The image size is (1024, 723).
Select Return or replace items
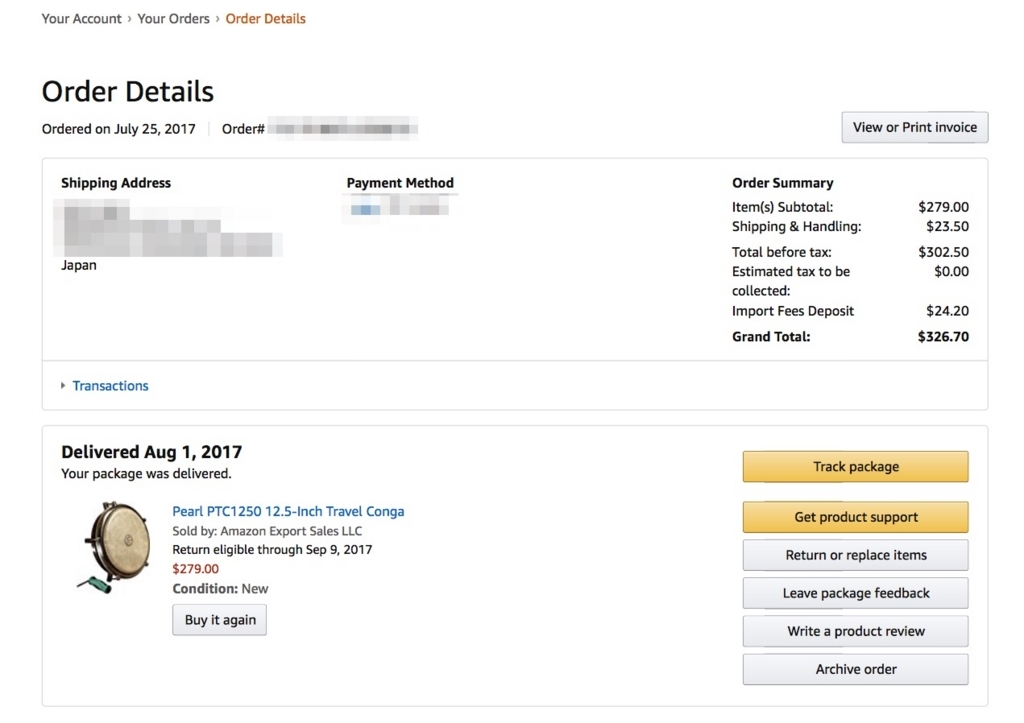[856, 555]
